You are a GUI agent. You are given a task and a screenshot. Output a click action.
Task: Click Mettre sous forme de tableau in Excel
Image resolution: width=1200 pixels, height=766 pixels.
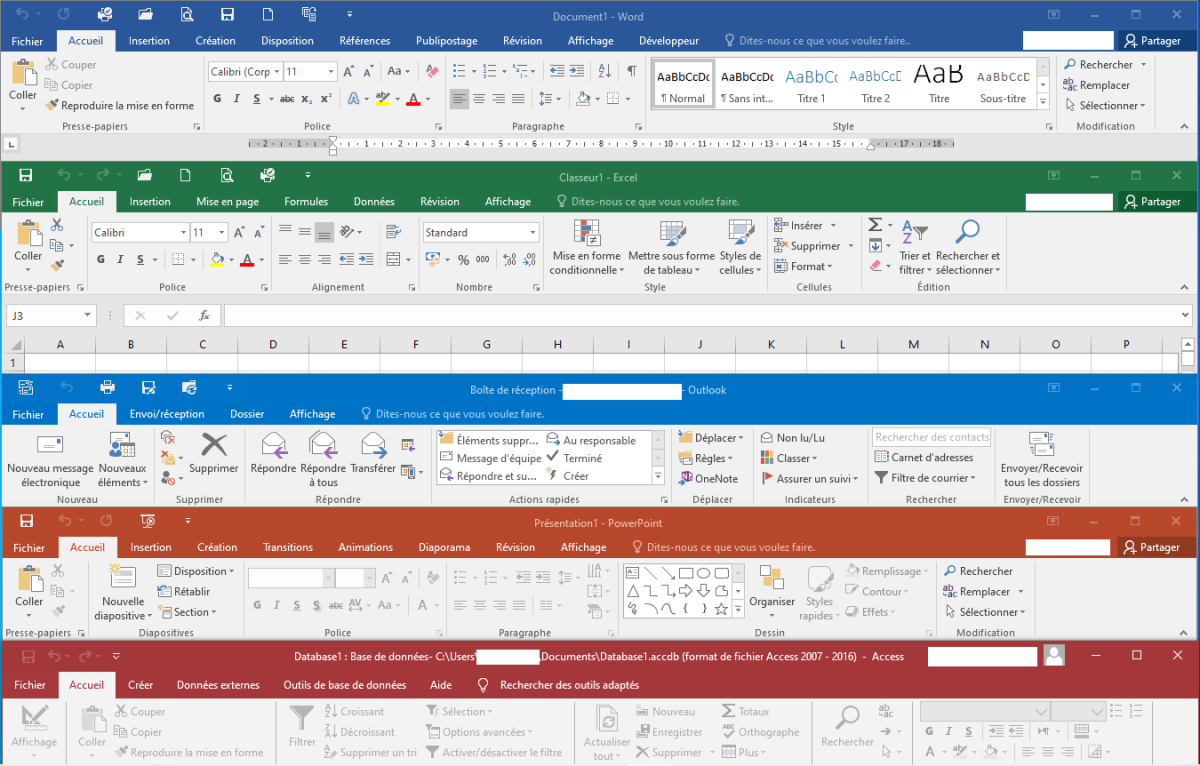[671, 247]
